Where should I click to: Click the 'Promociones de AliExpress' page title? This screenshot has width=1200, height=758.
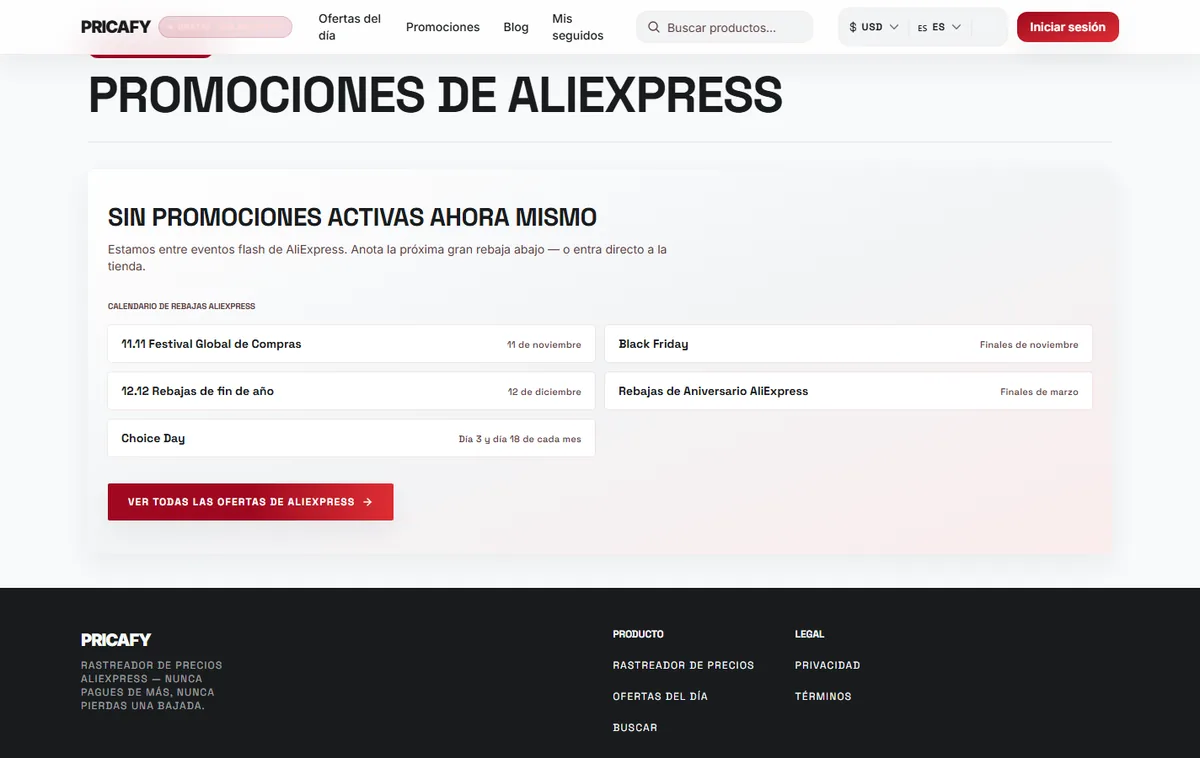click(435, 95)
